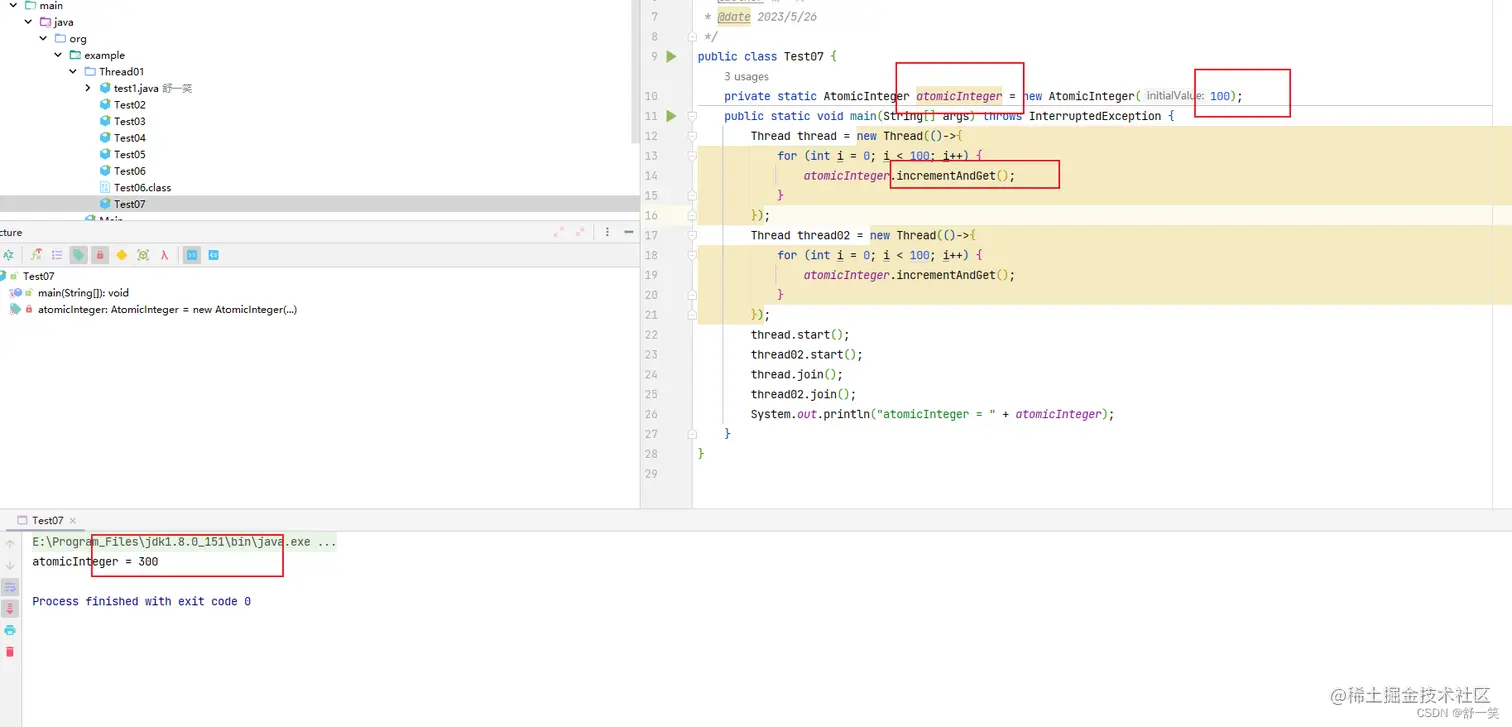Toggle show properties yellow diamond icon
This screenshot has height=727, width=1512.
tap(122, 255)
